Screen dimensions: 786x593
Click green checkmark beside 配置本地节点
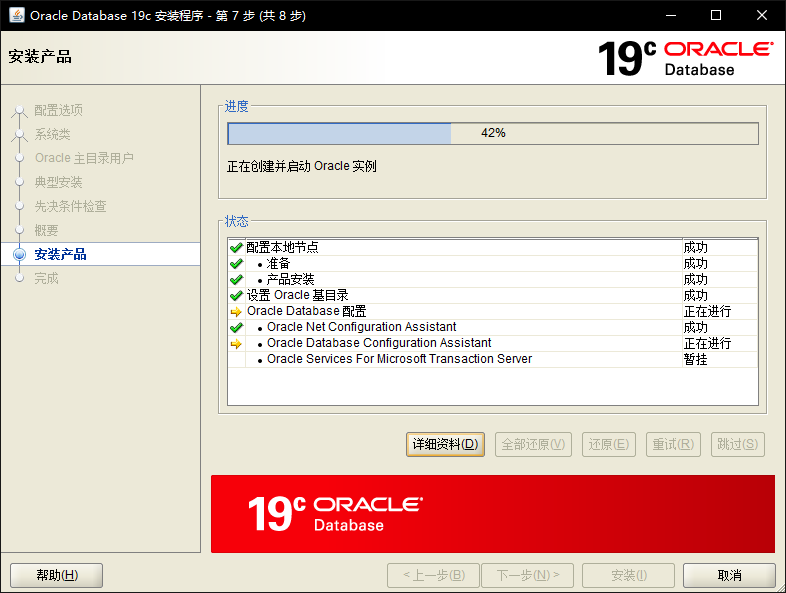[236, 248]
